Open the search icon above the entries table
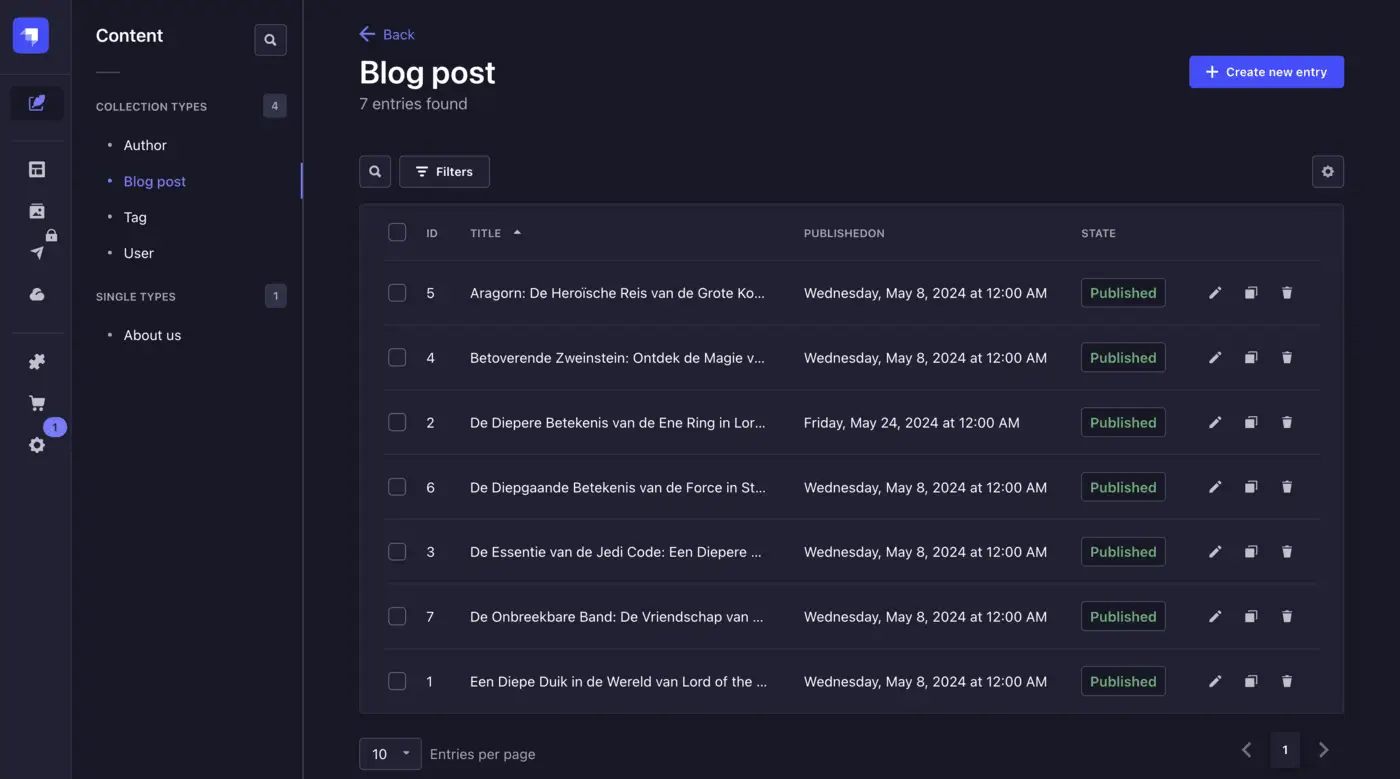This screenshot has width=1400, height=779. tap(374, 171)
